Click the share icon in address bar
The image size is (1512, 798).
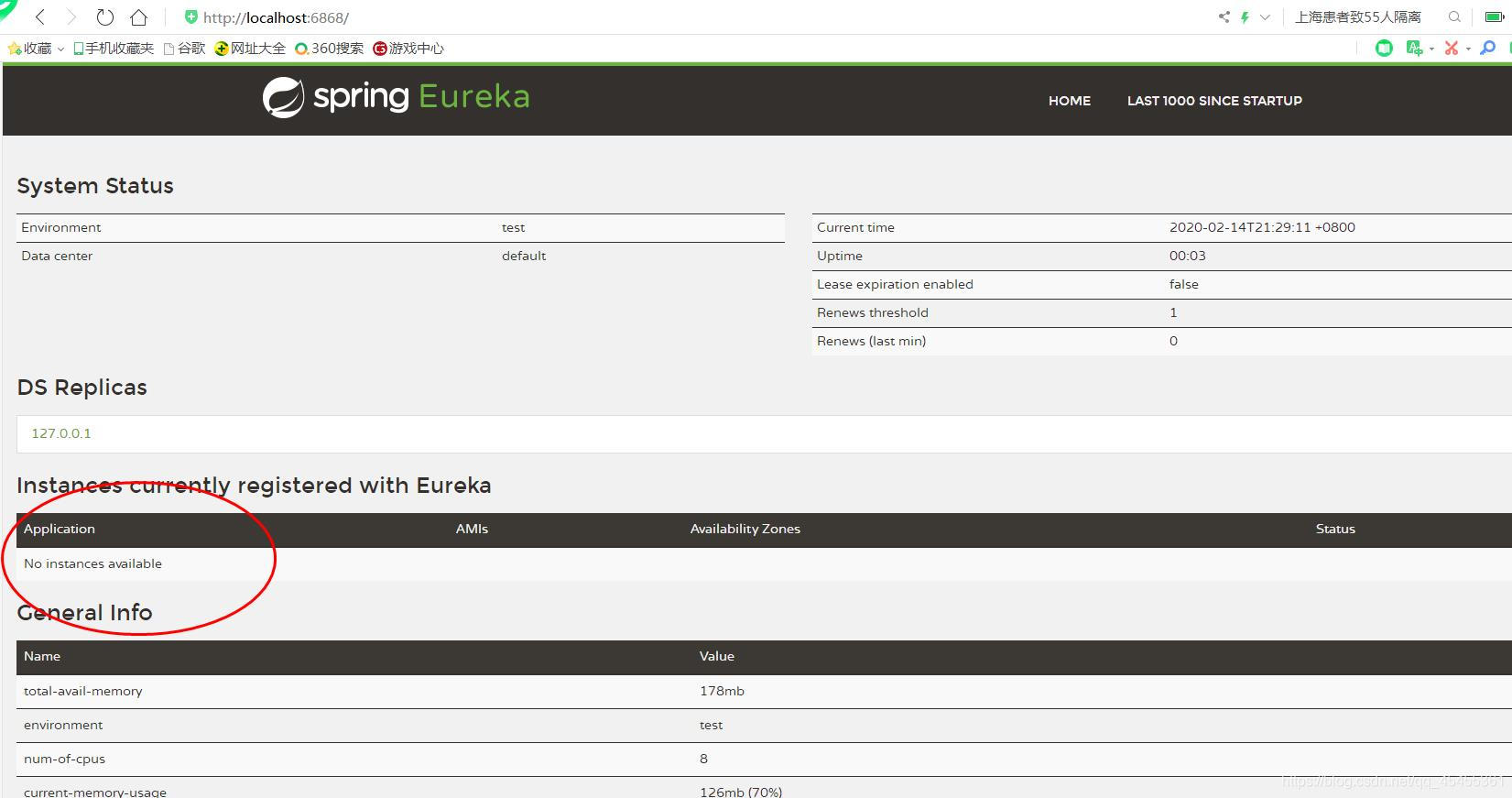[1224, 17]
